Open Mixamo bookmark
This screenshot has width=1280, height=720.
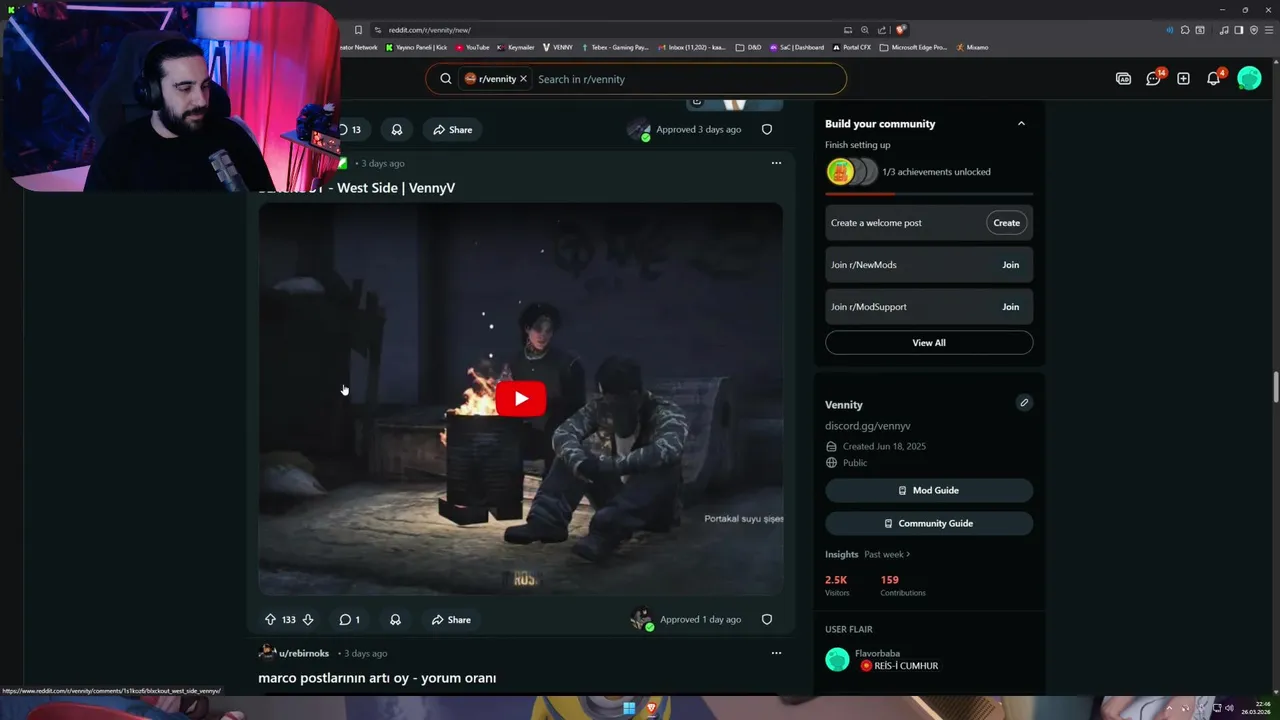click(972, 47)
